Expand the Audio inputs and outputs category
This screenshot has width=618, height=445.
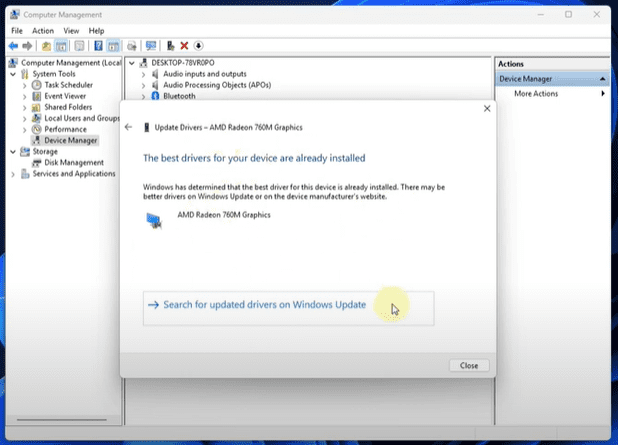[143, 74]
